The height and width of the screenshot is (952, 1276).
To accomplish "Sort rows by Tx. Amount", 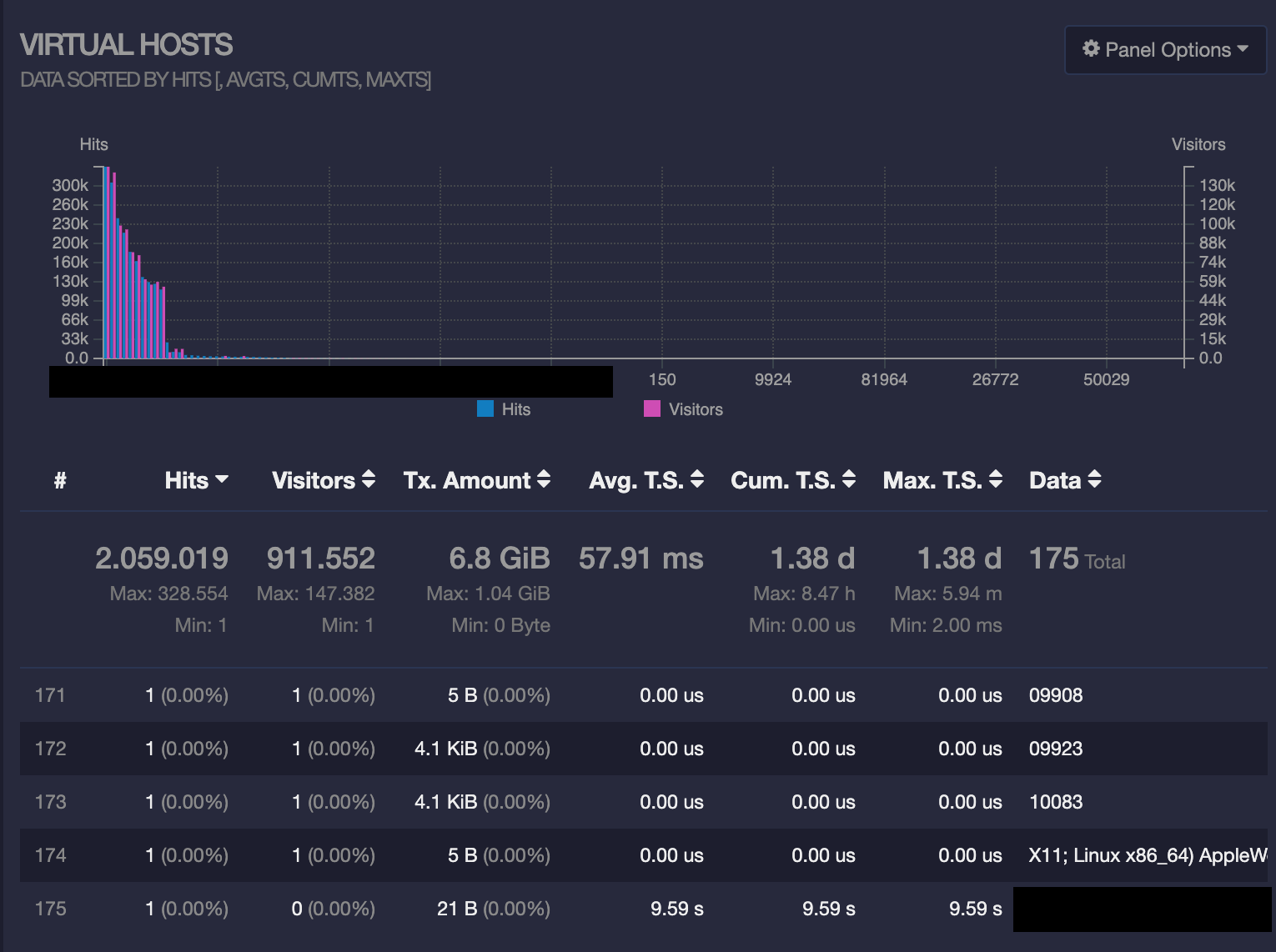I will [544, 480].
